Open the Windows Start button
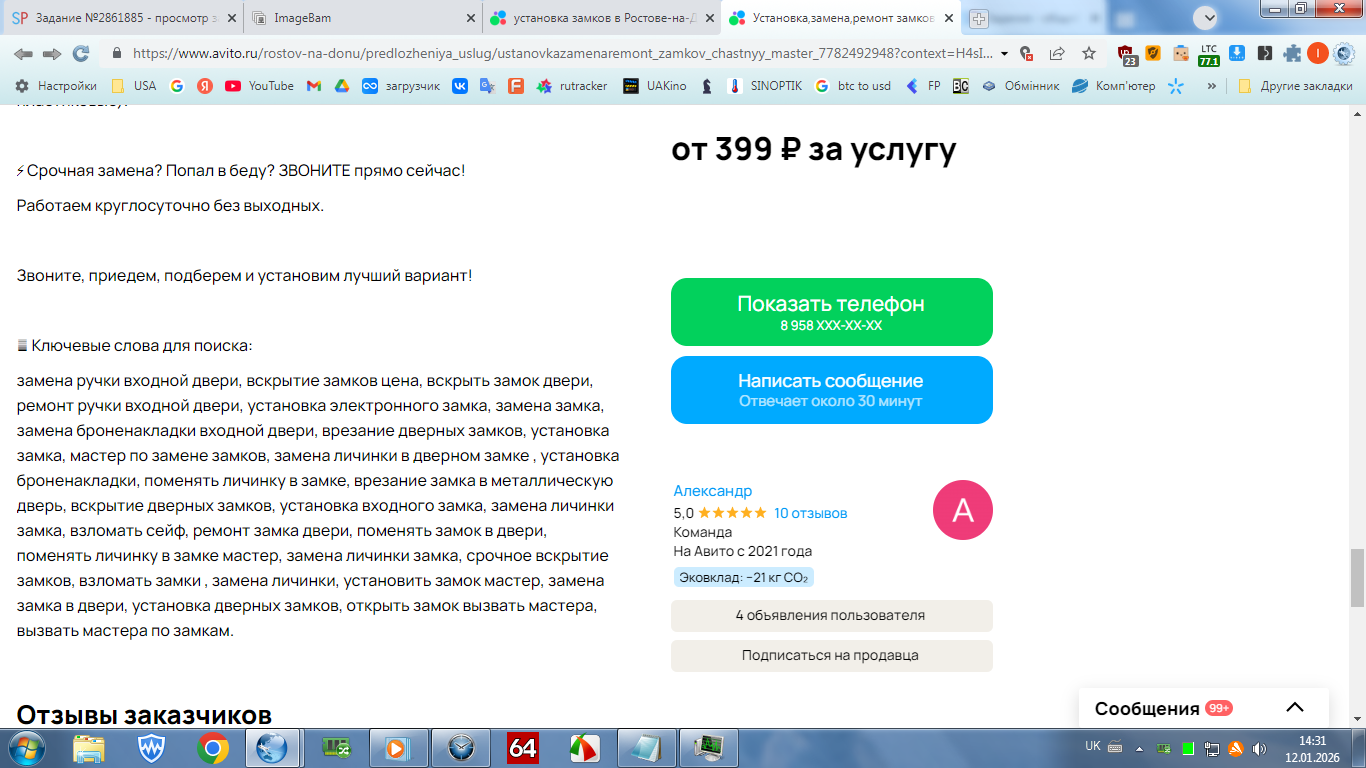 (25, 748)
